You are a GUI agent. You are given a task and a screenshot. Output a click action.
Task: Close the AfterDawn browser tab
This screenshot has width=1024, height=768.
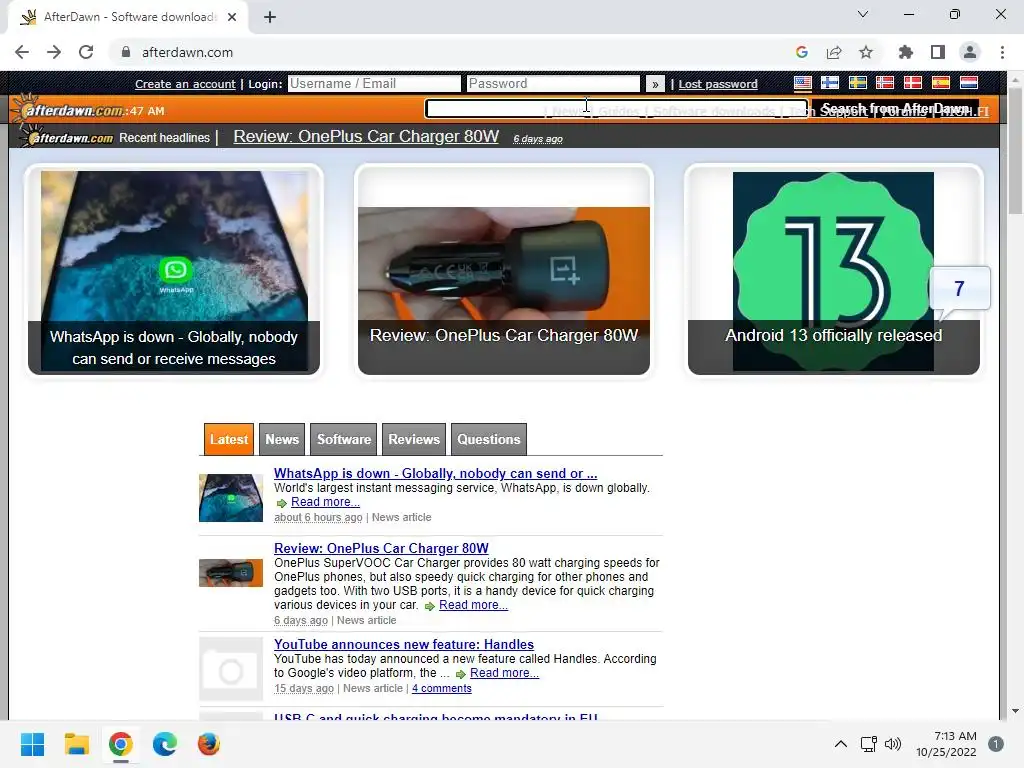[232, 17]
